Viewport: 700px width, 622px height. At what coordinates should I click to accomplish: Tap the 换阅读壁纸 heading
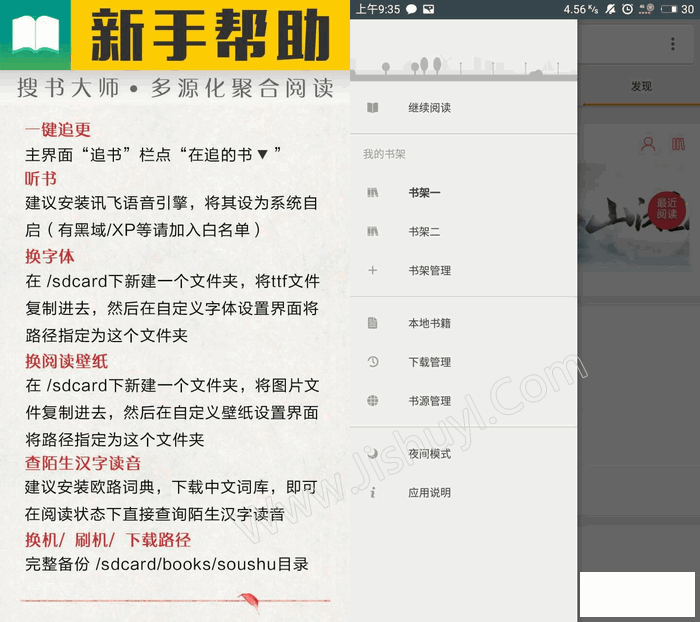66,361
